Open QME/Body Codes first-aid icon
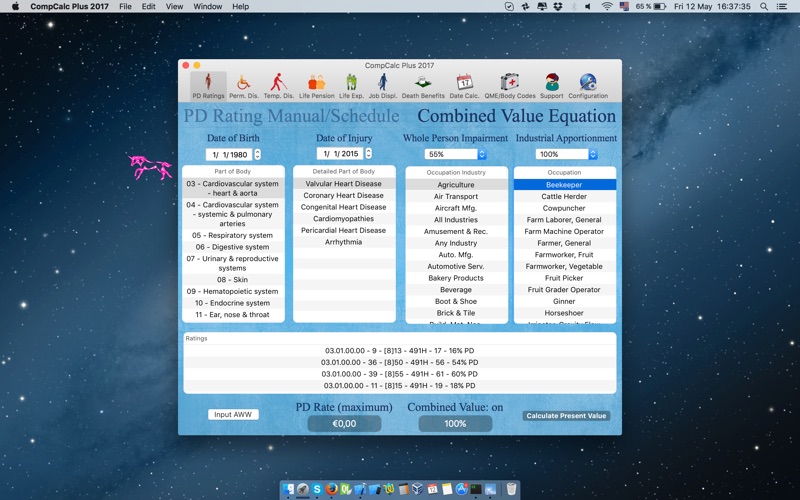 click(510, 86)
